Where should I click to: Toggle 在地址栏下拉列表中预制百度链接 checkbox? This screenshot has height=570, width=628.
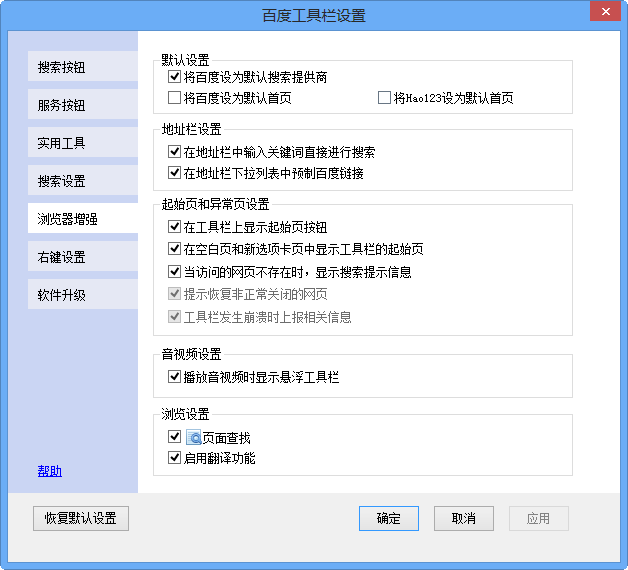(174, 173)
